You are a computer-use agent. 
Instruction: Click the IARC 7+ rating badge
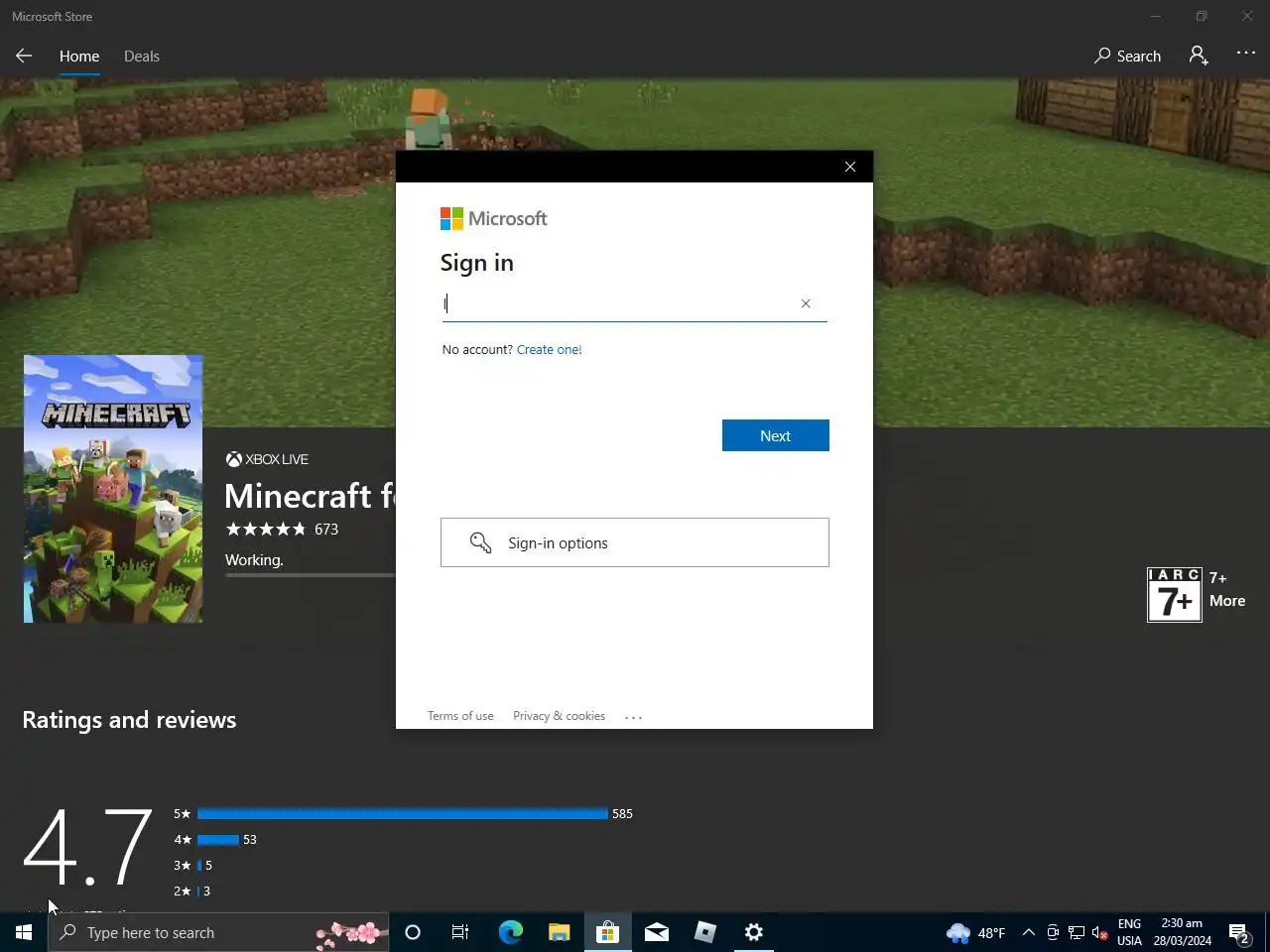tap(1175, 595)
